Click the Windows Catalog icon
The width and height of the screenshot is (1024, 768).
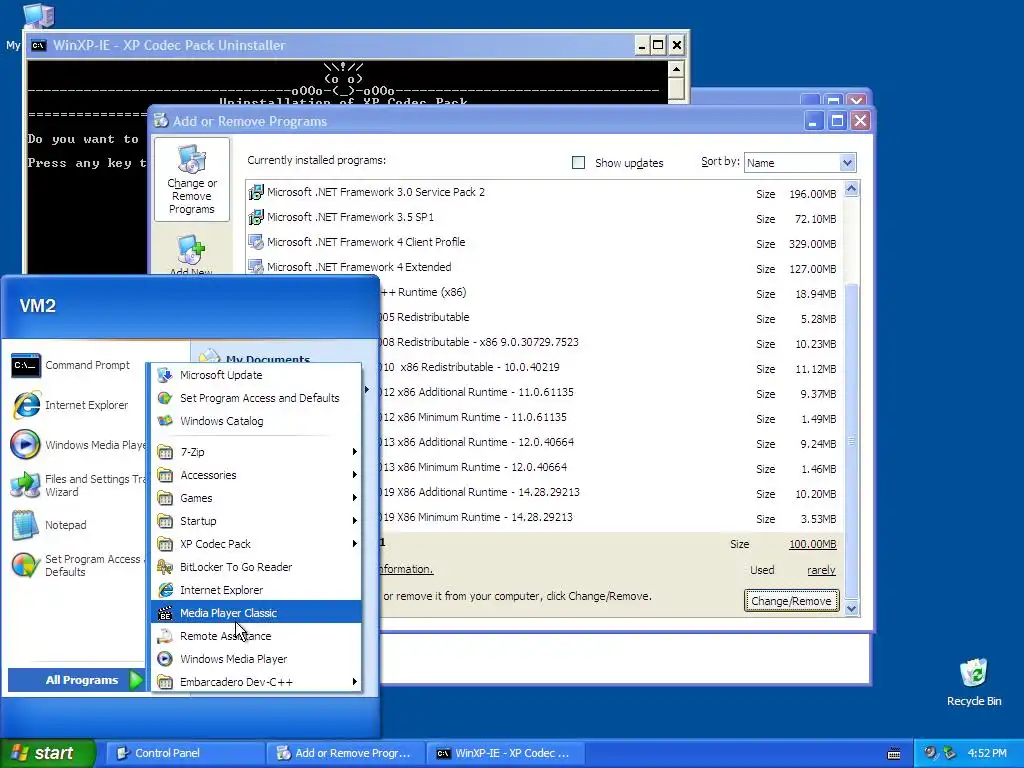(165, 421)
